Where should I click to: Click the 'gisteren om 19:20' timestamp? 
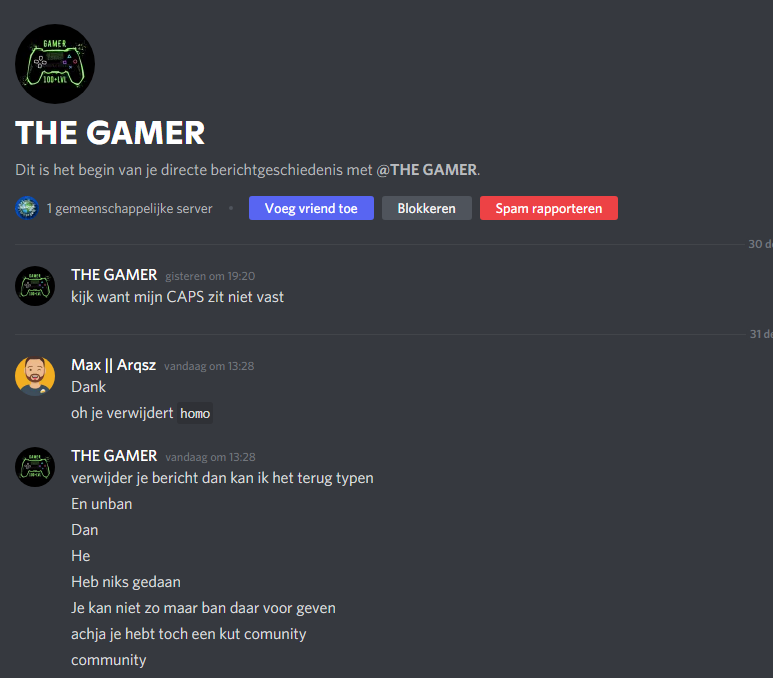point(210,276)
